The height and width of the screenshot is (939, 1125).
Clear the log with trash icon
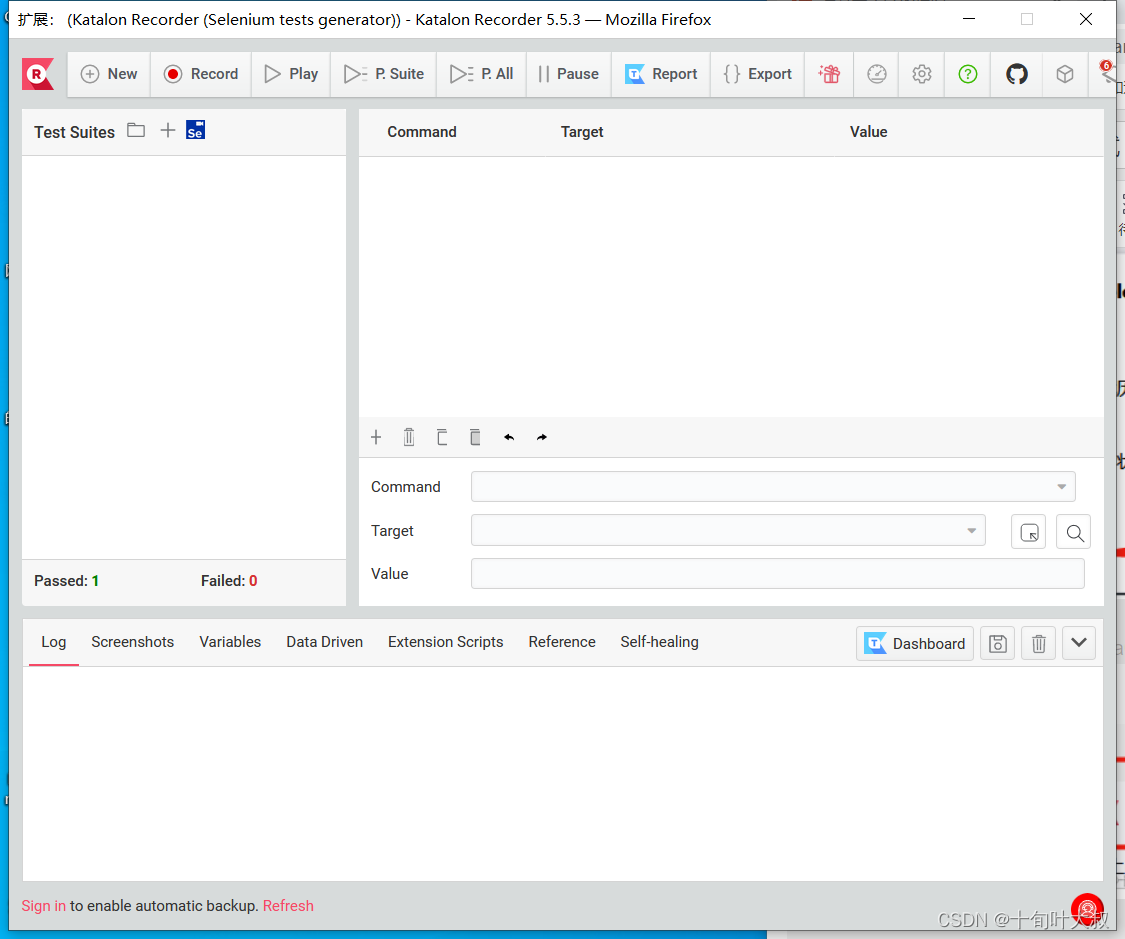point(1038,643)
